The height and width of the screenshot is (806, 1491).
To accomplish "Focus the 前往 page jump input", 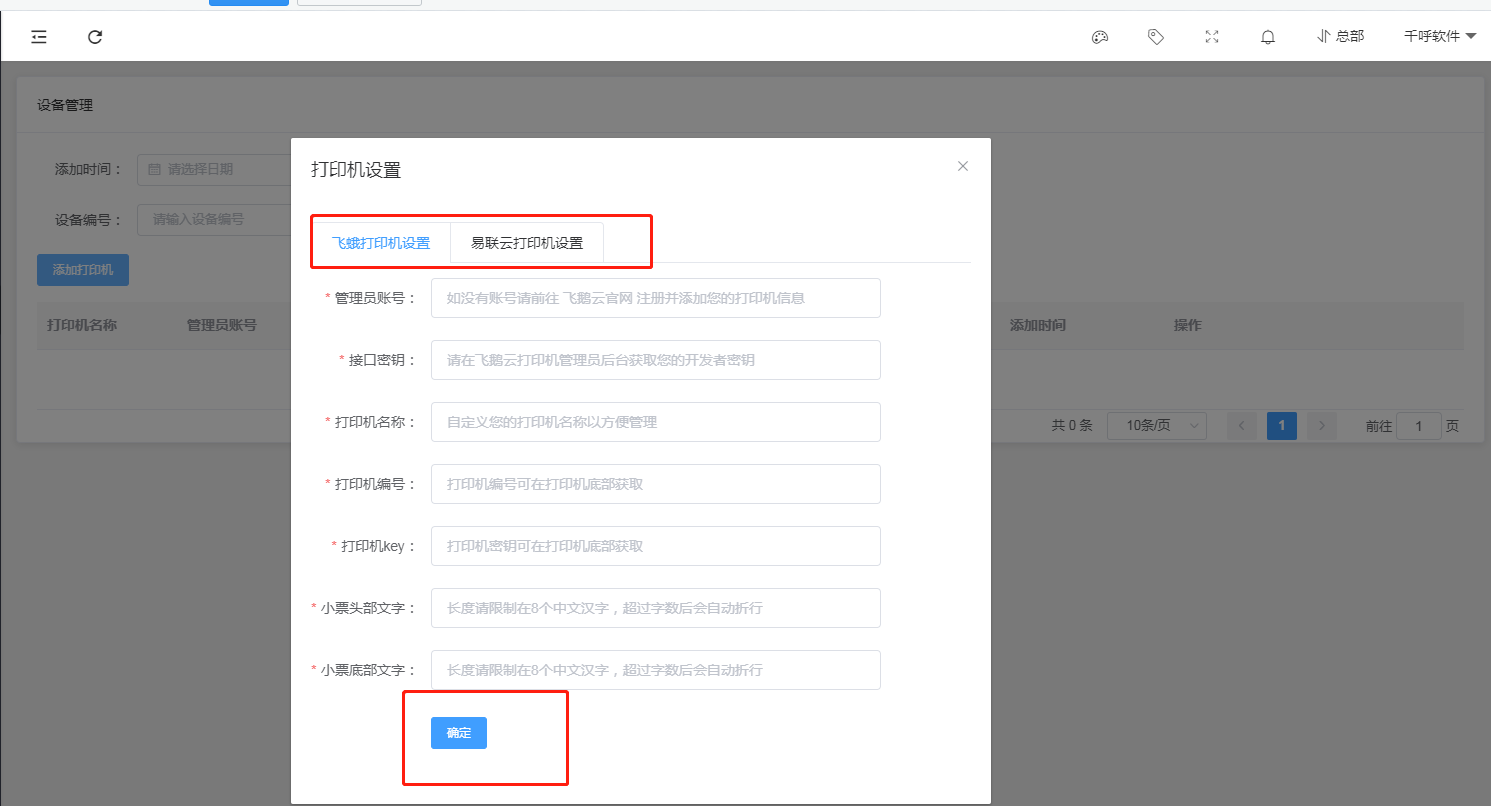I will pyautogui.click(x=1419, y=426).
